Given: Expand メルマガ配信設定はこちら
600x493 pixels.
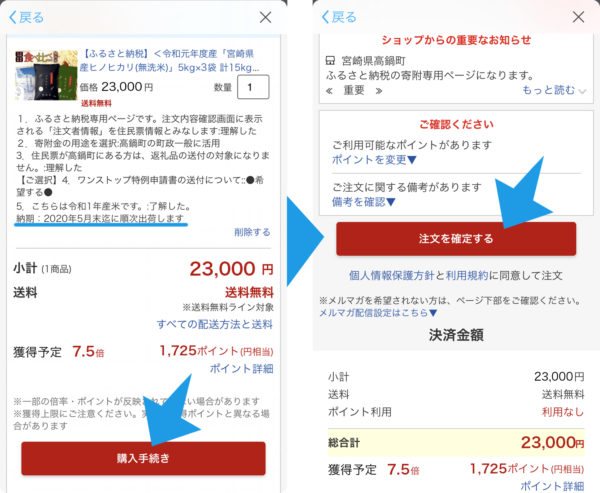Looking at the screenshot, I should [x=378, y=313].
